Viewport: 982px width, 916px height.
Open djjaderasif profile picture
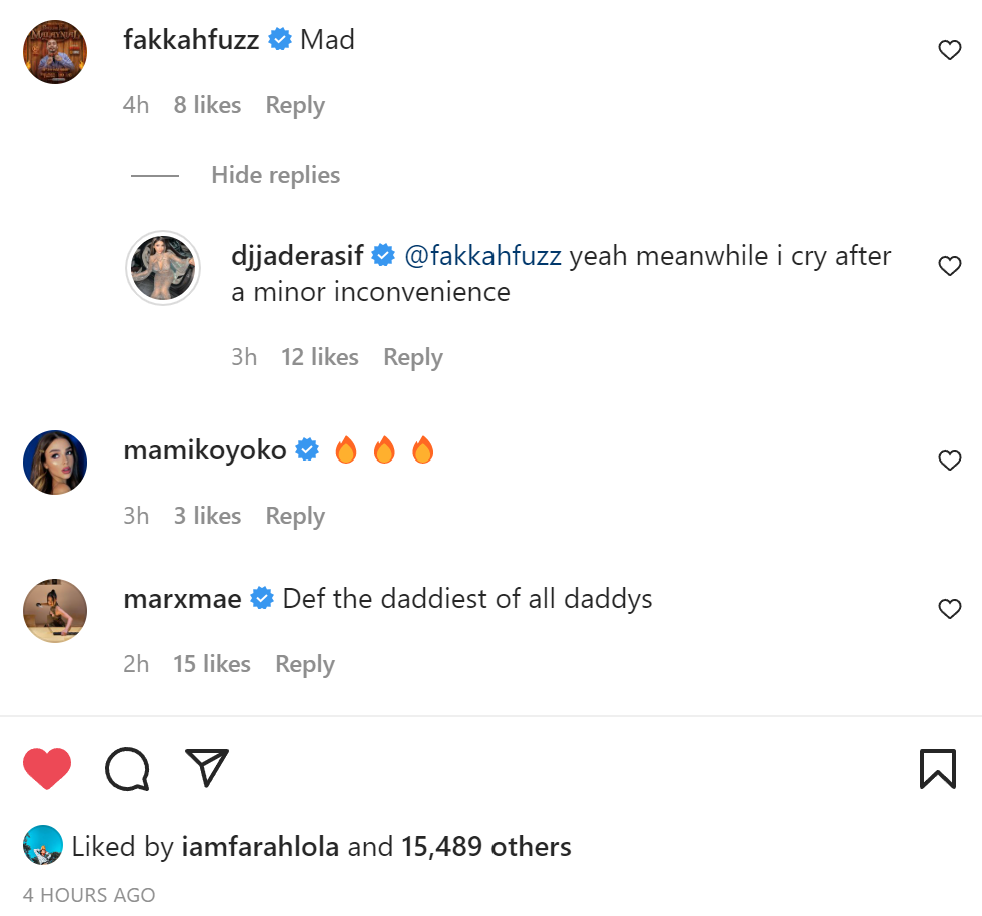[x=163, y=267]
